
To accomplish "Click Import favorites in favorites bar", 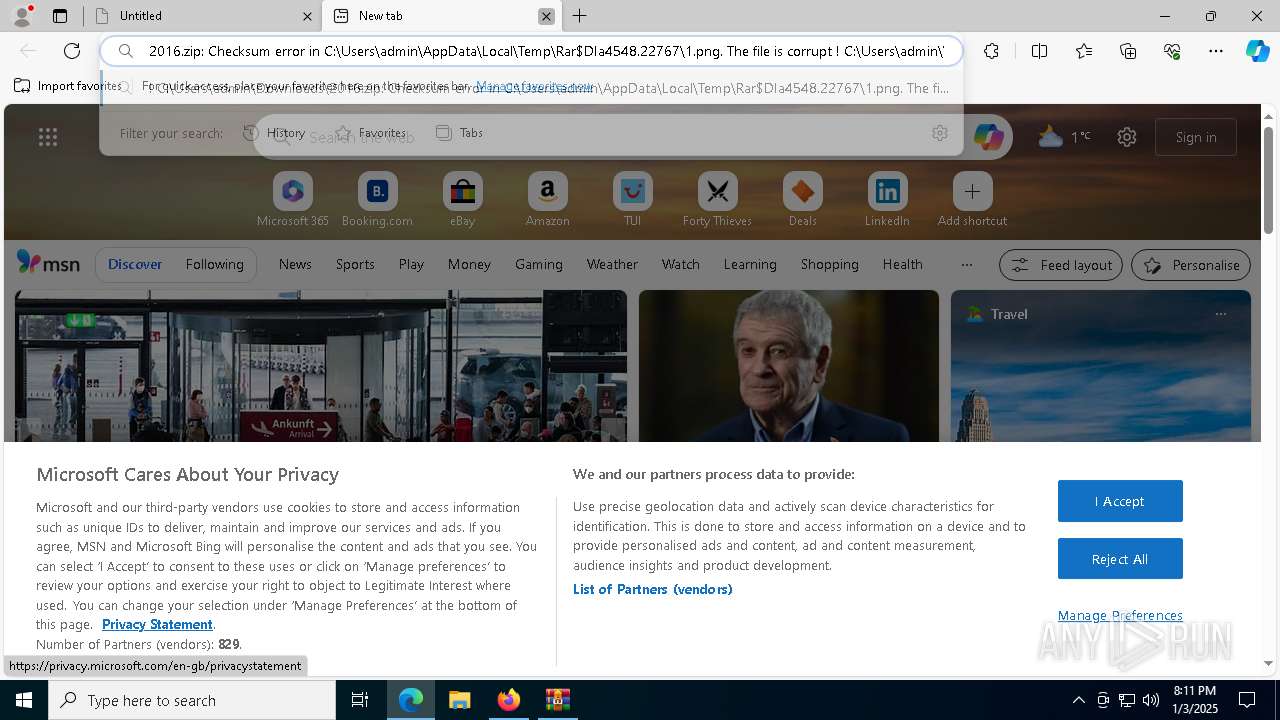I will tap(68, 86).
